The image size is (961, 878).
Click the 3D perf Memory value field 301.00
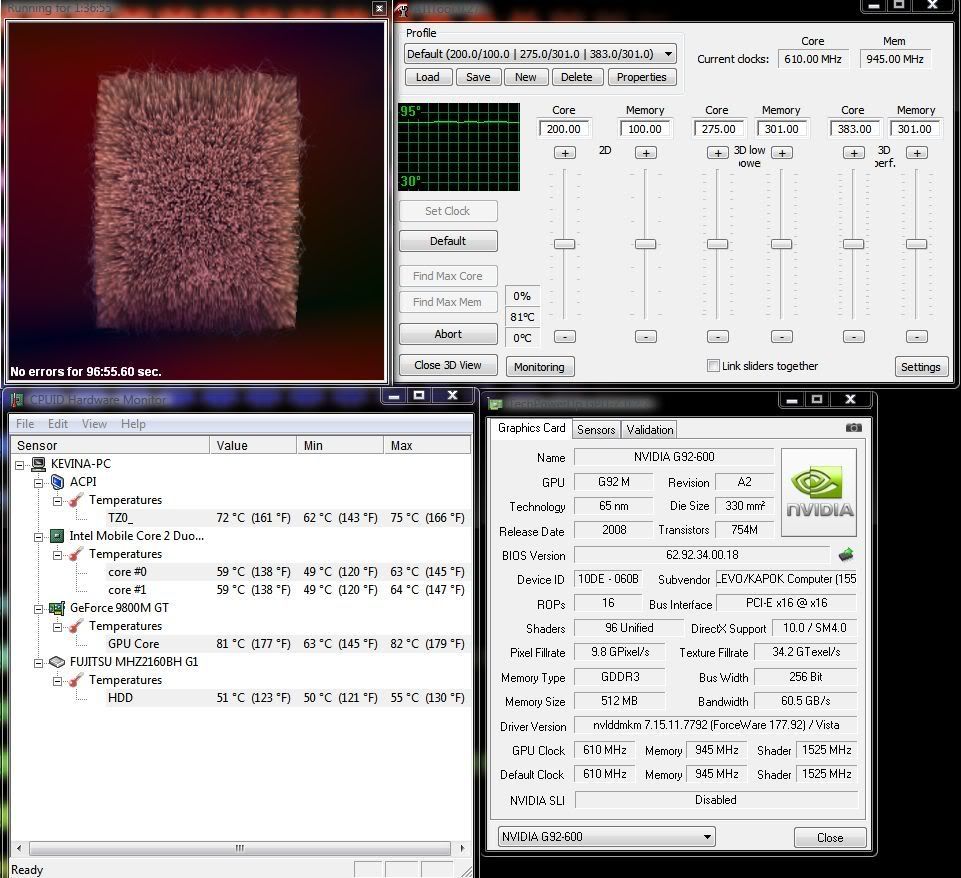(915, 129)
